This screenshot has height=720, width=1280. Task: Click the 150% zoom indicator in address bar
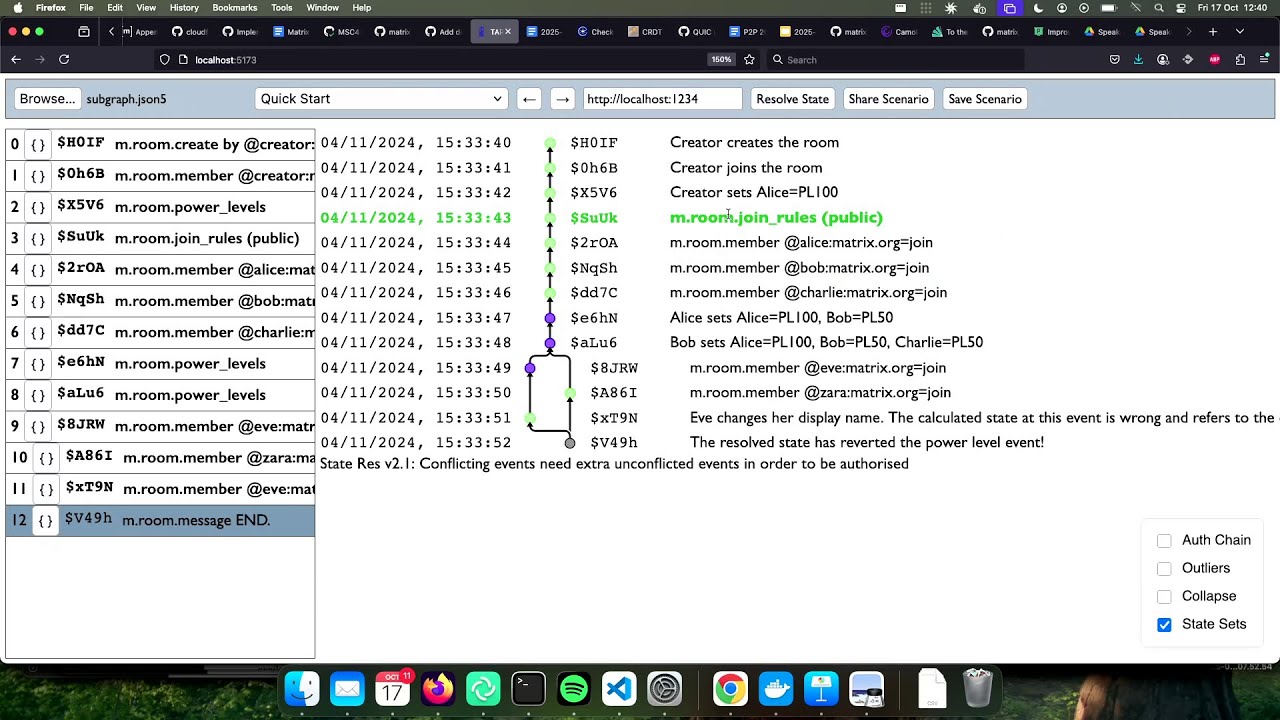coord(721,60)
